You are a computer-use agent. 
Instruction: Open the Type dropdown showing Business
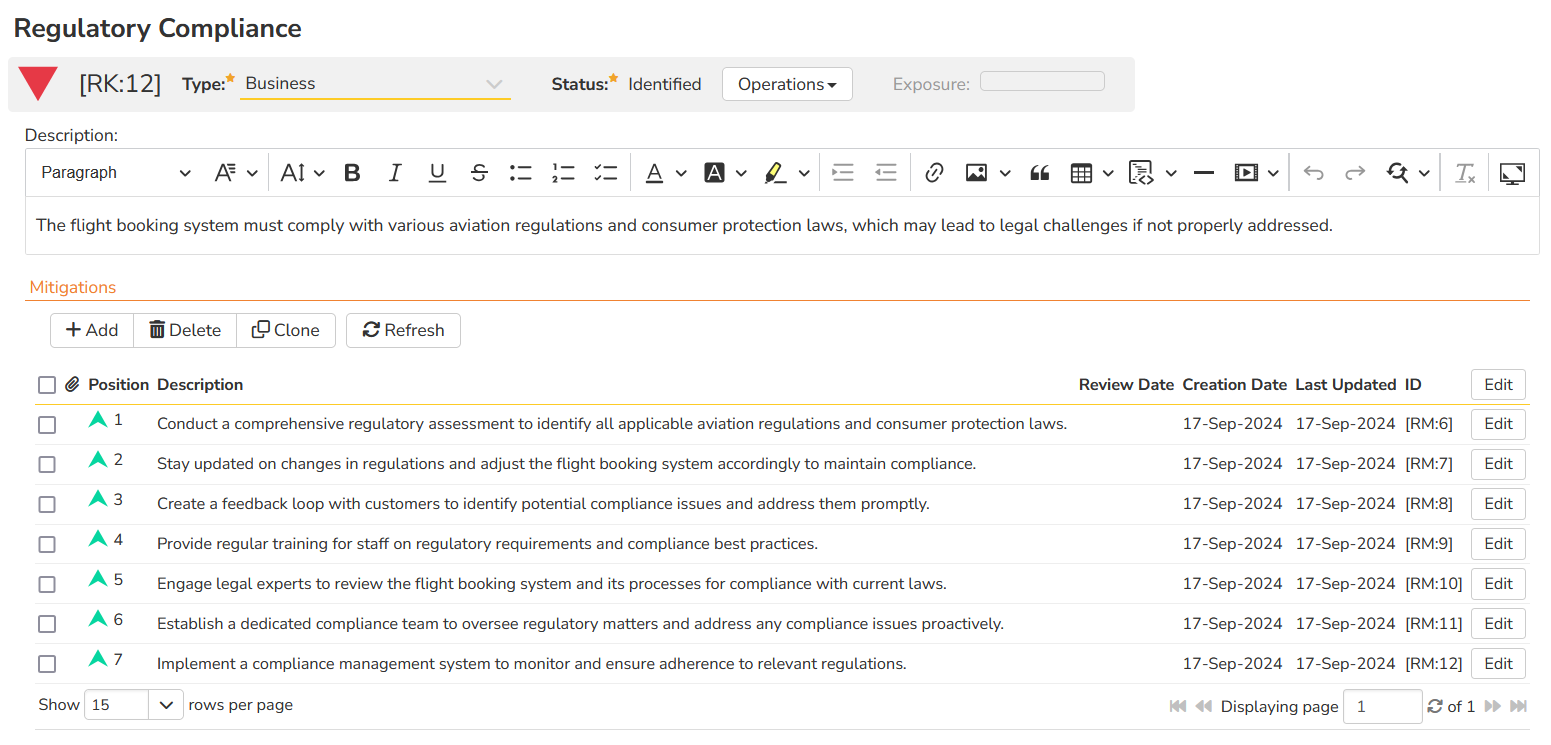(x=374, y=84)
